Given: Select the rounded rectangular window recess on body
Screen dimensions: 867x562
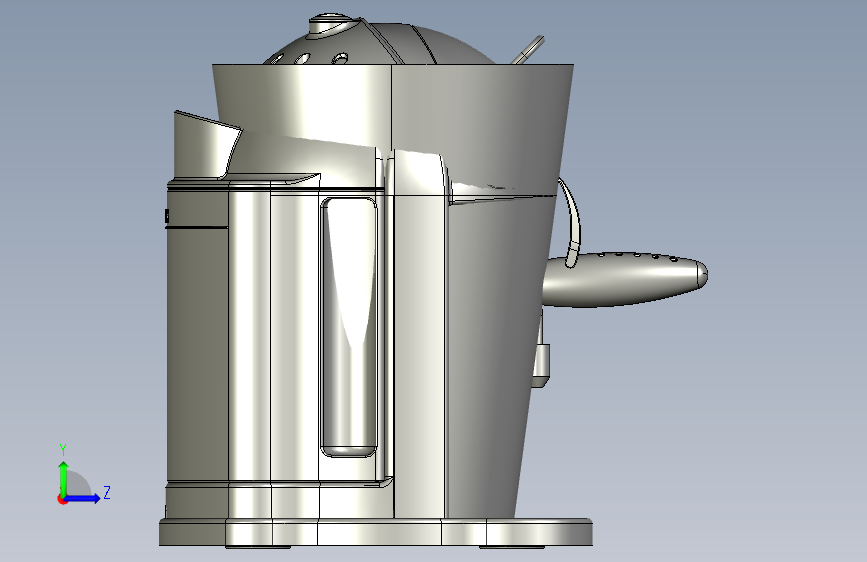Looking at the screenshot, I should 349,327.
